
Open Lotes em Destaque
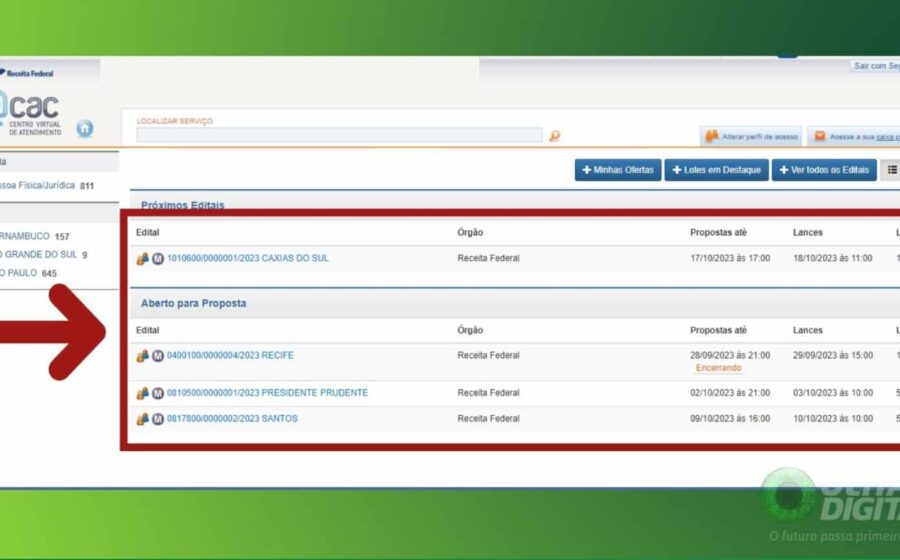tap(716, 170)
